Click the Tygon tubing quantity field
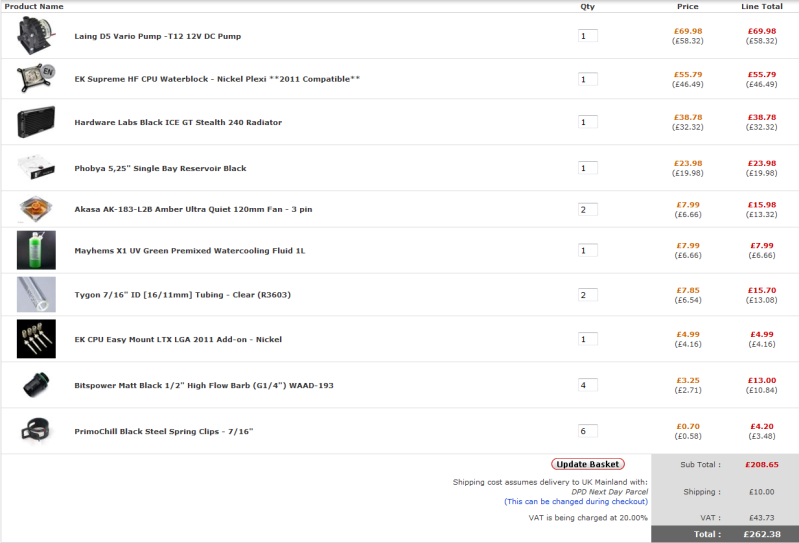The height and width of the screenshot is (543, 799). [x=588, y=295]
